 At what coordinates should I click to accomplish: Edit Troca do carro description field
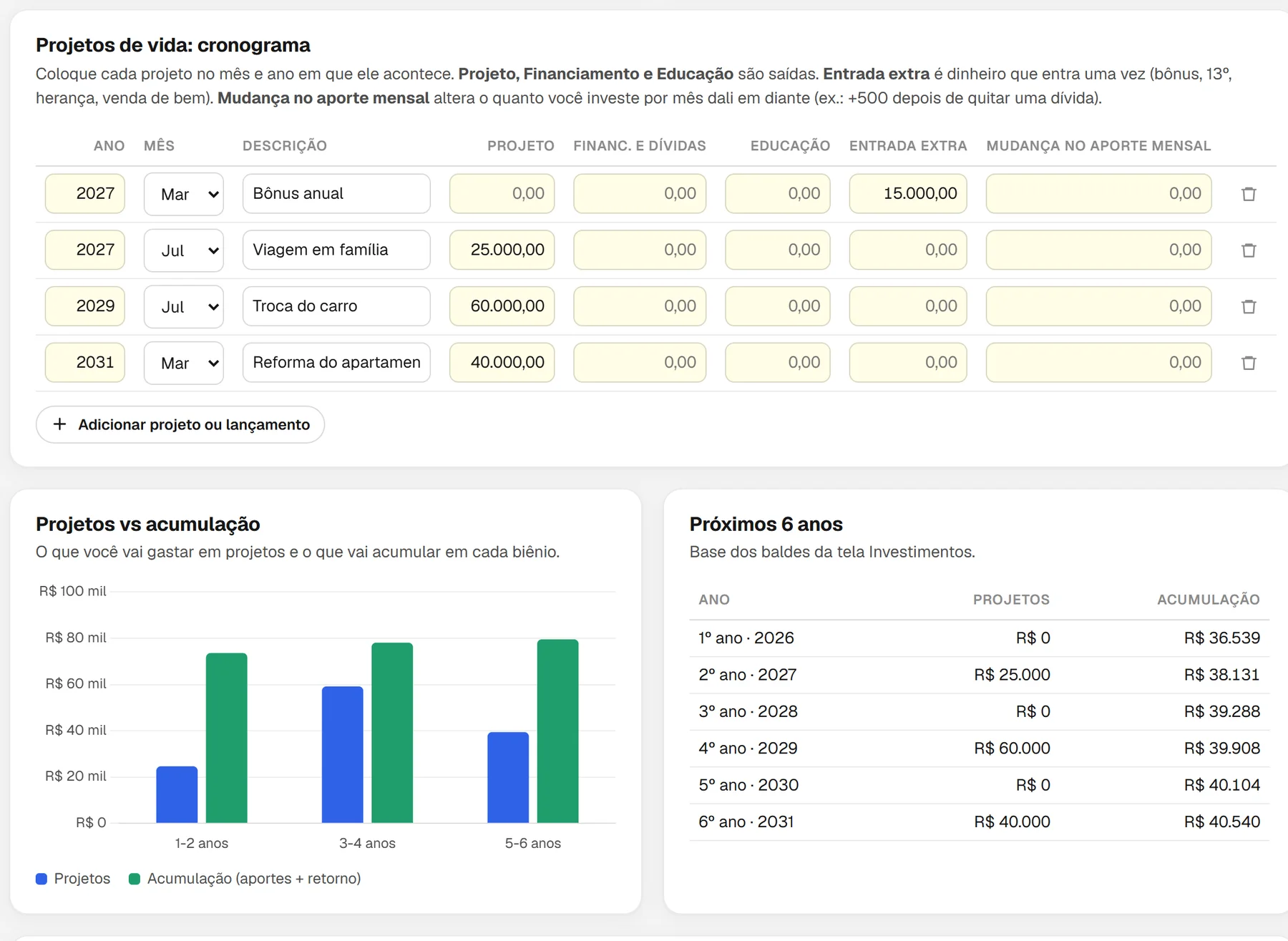click(336, 306)
